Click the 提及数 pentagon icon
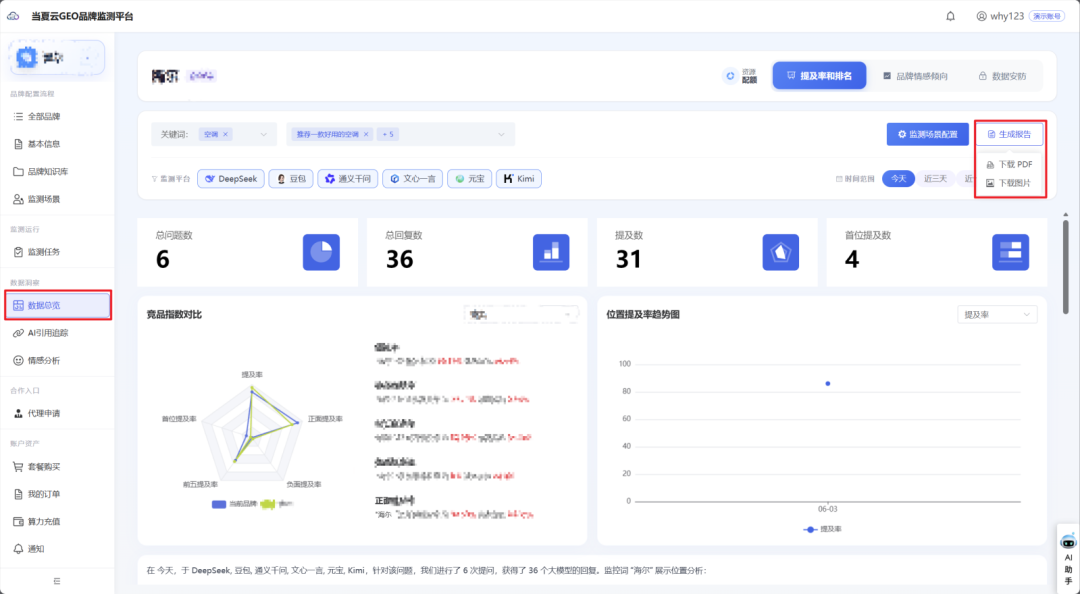Image resolution: width=1080 pixels, height=594 pixels. [x=780, y=252]
